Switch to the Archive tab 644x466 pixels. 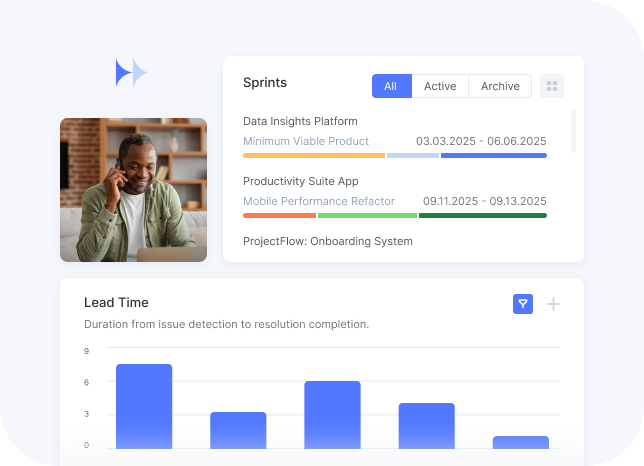click(x=500, y=86)
